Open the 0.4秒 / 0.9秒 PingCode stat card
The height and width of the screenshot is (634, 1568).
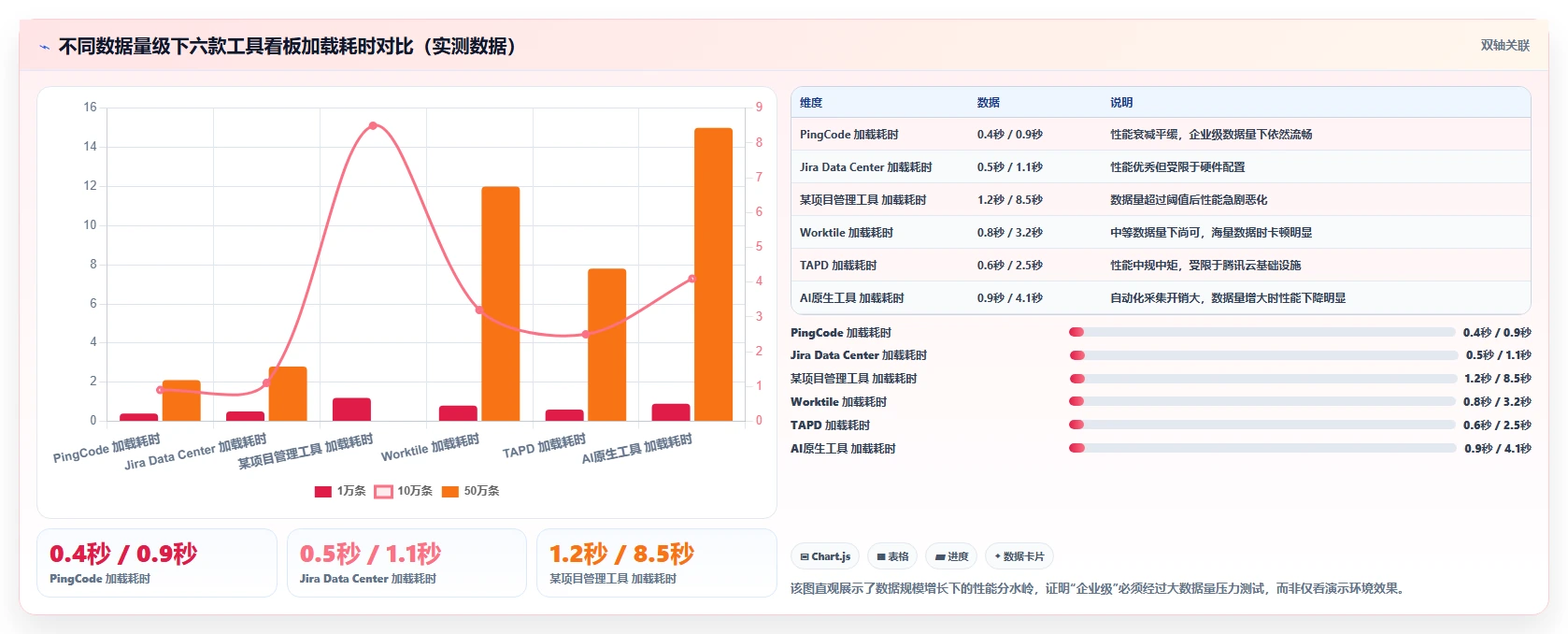[x=157, y=563]
